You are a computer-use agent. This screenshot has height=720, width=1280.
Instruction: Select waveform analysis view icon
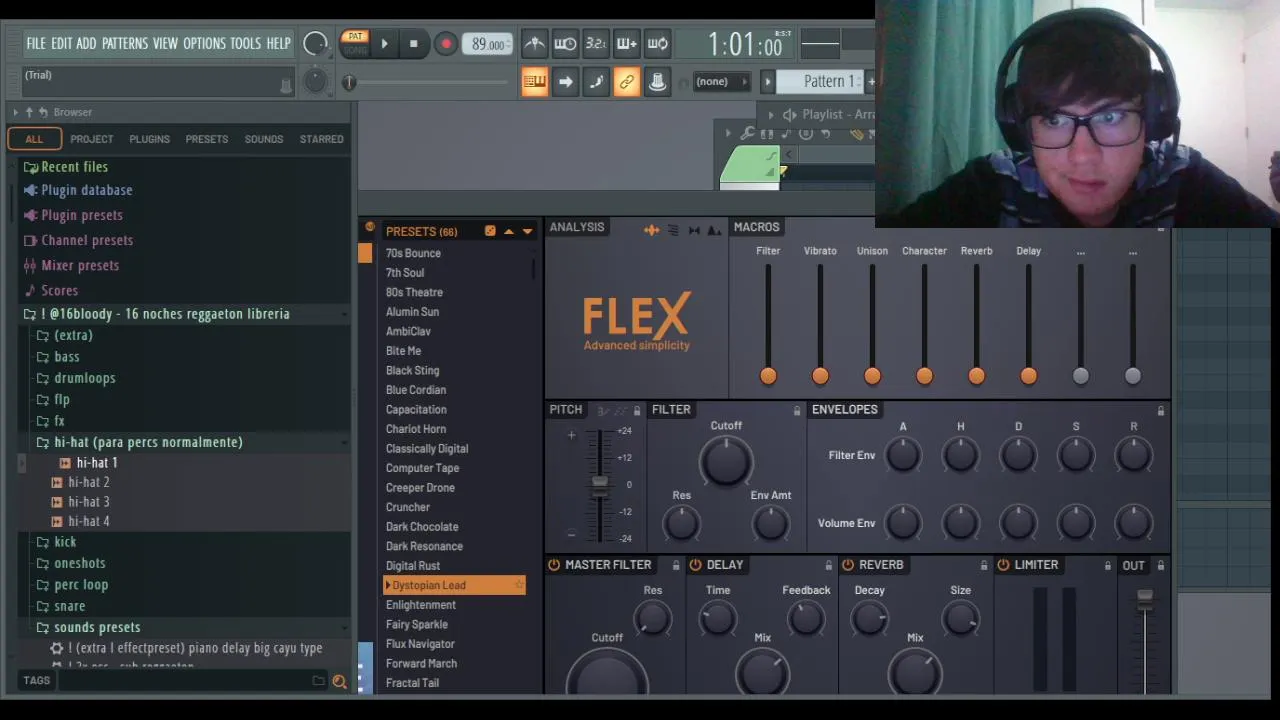651,231
